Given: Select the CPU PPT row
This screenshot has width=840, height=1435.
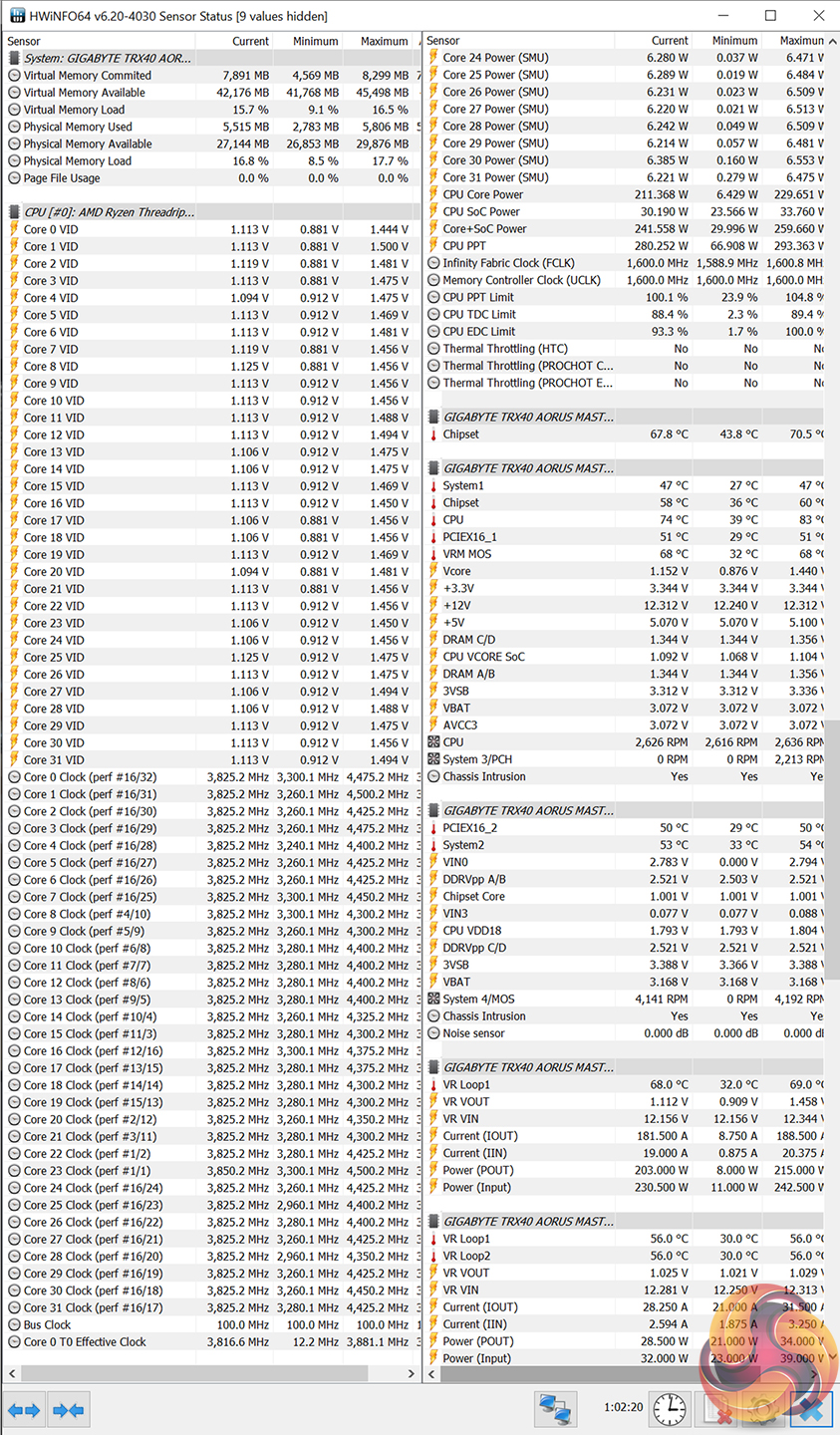Looking at the screenshot, I should (x=626, y=246).
